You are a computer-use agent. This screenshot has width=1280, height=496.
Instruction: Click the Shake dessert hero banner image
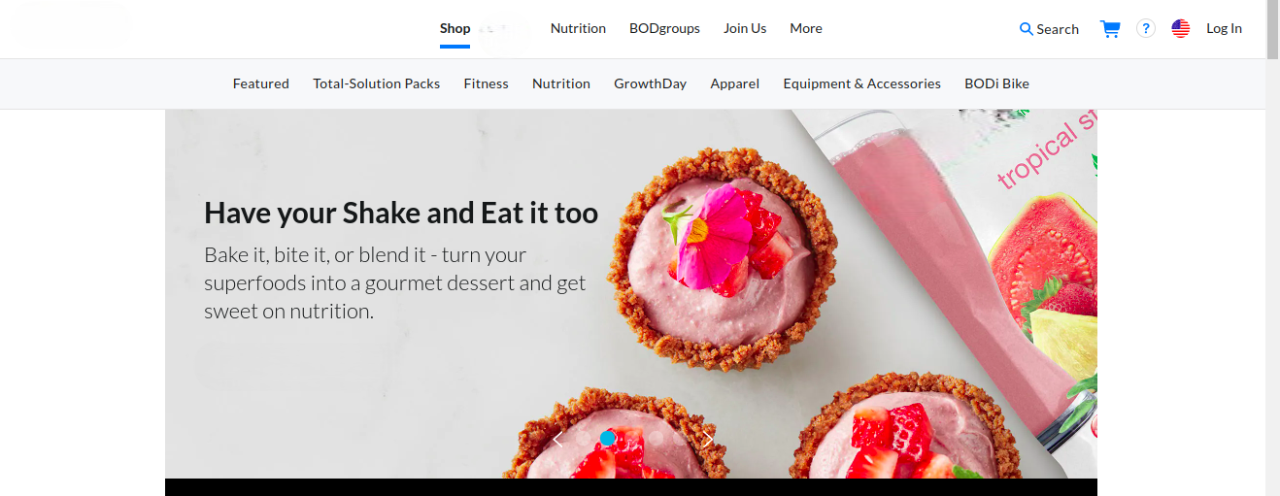[x=631, y=294]
